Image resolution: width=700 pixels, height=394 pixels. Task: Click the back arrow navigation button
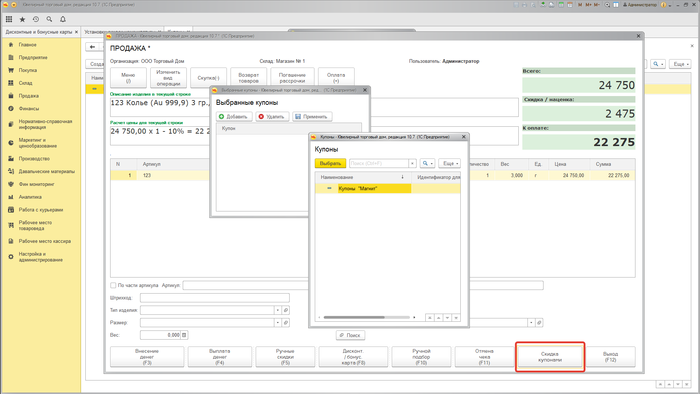click(92, 47)
